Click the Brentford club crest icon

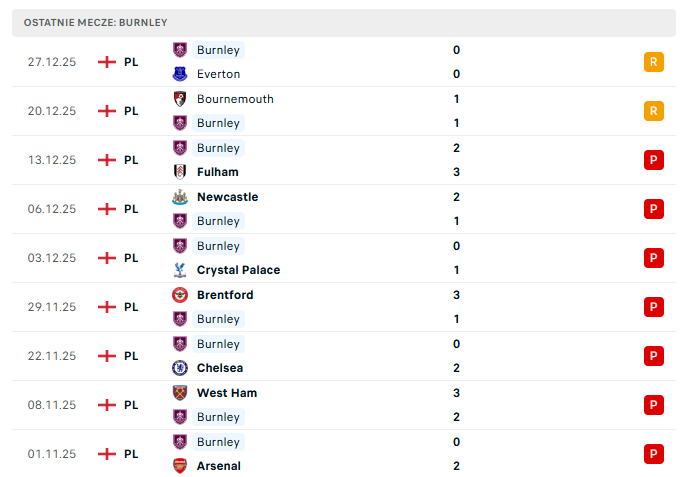click(x=180, y=295)
